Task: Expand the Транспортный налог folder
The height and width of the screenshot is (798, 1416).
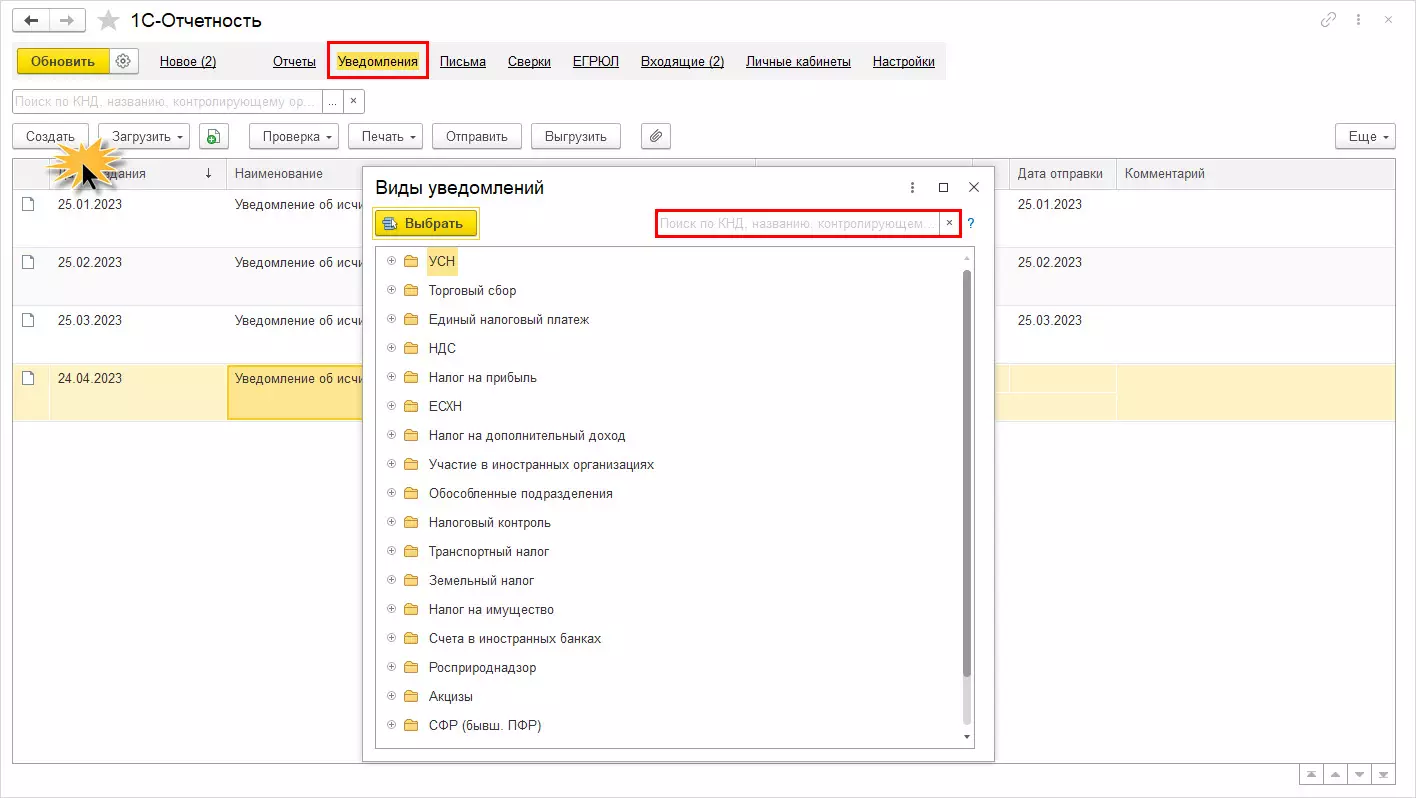Action: pyautogui.click(x=391, y=551)
